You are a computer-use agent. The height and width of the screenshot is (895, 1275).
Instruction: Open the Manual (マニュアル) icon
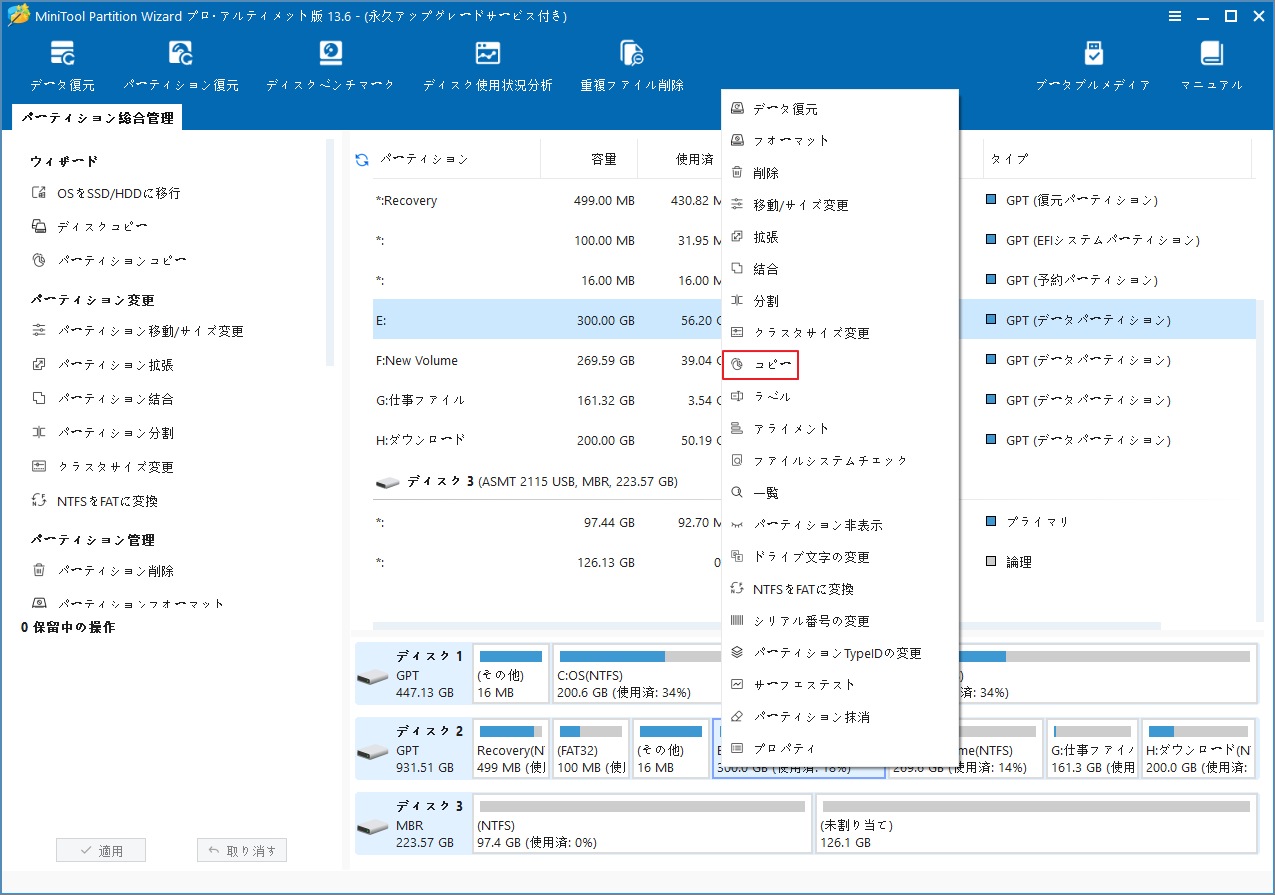(x=1212, y=66)
